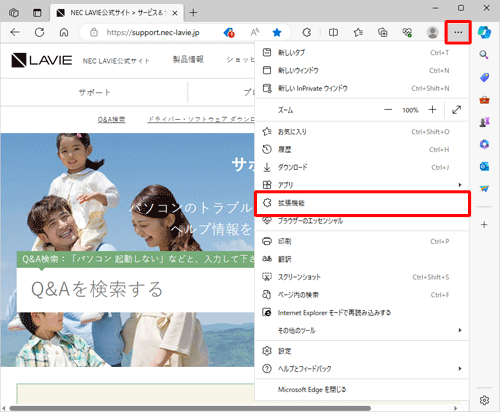Image resolution: width=500 pixels, height=412 pixels.
Task: Open sidebar Outlook icon
Action: [484, 166]
